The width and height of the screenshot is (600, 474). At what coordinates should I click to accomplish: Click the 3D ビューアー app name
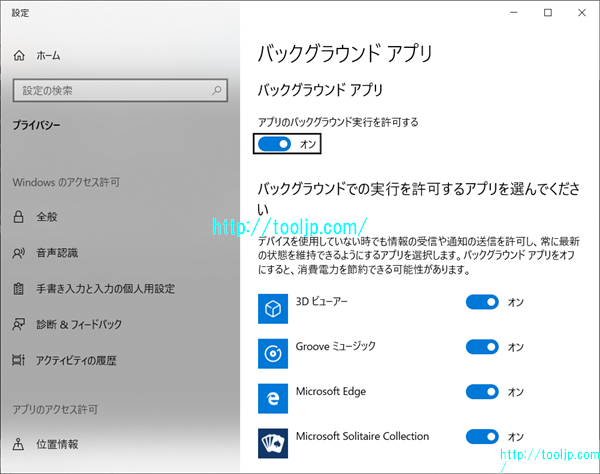321,301
